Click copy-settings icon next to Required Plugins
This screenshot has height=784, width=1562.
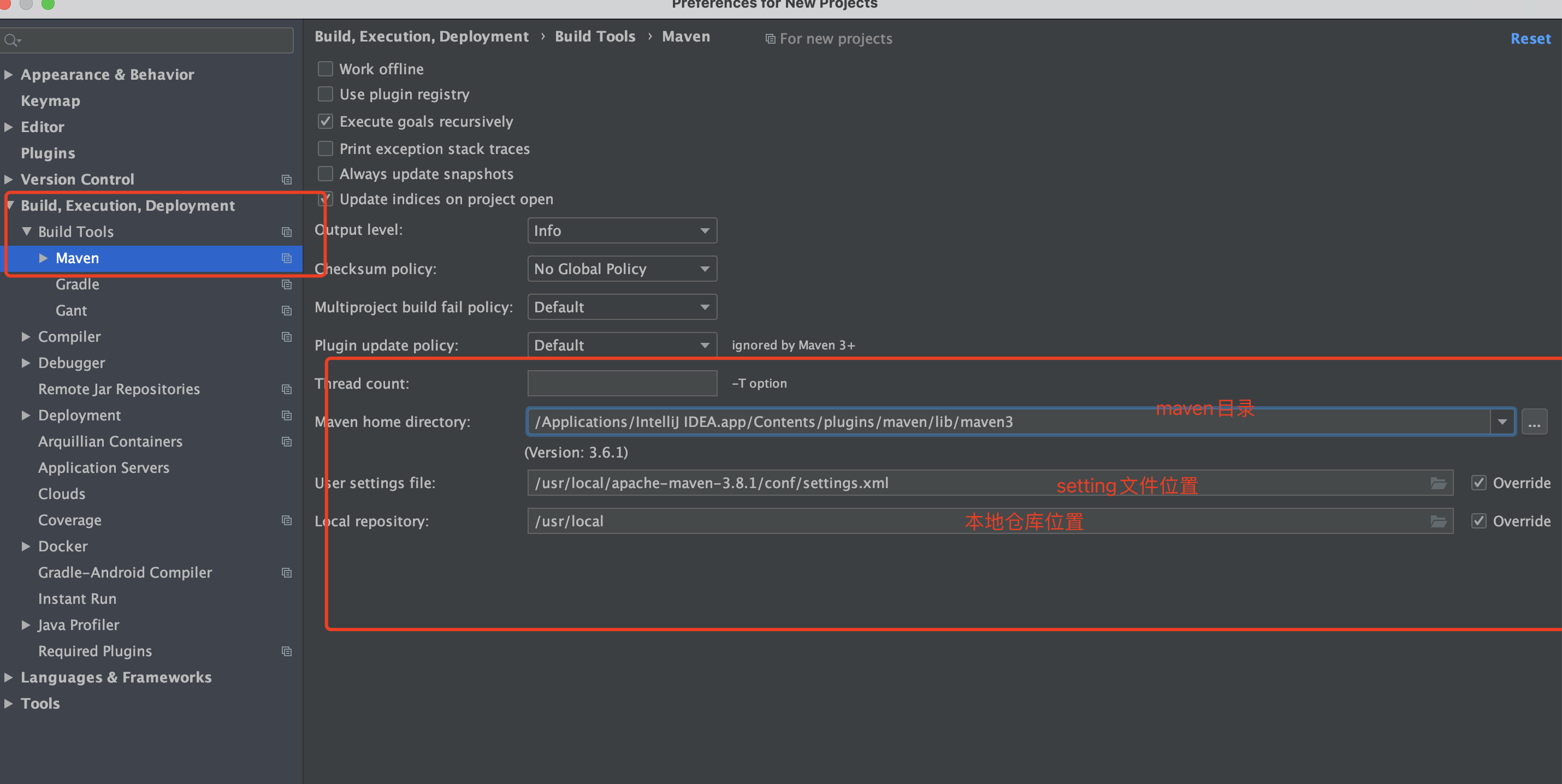point(287,651)
